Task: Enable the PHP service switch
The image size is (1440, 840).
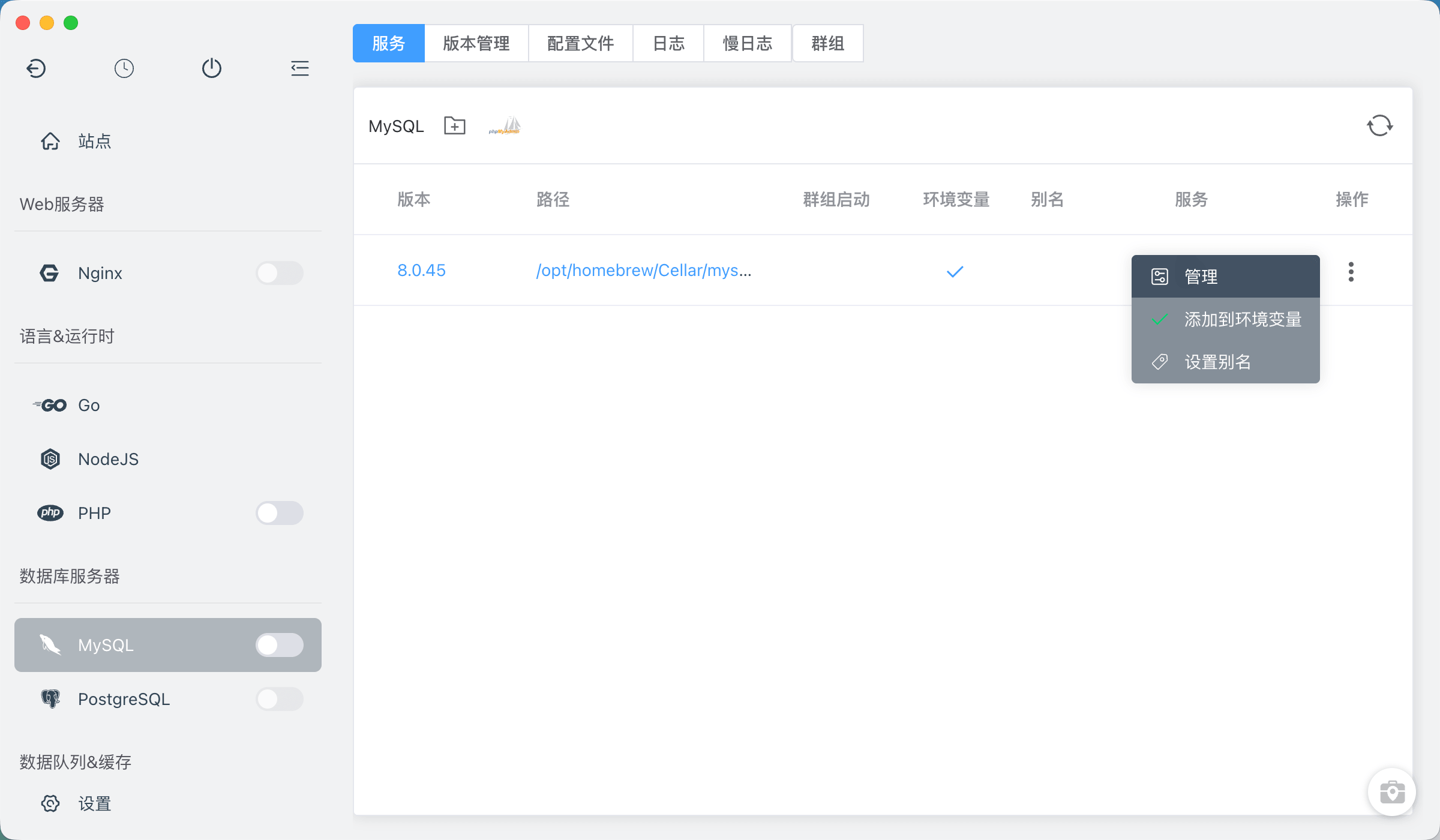Action: click(x=280, y=513)
